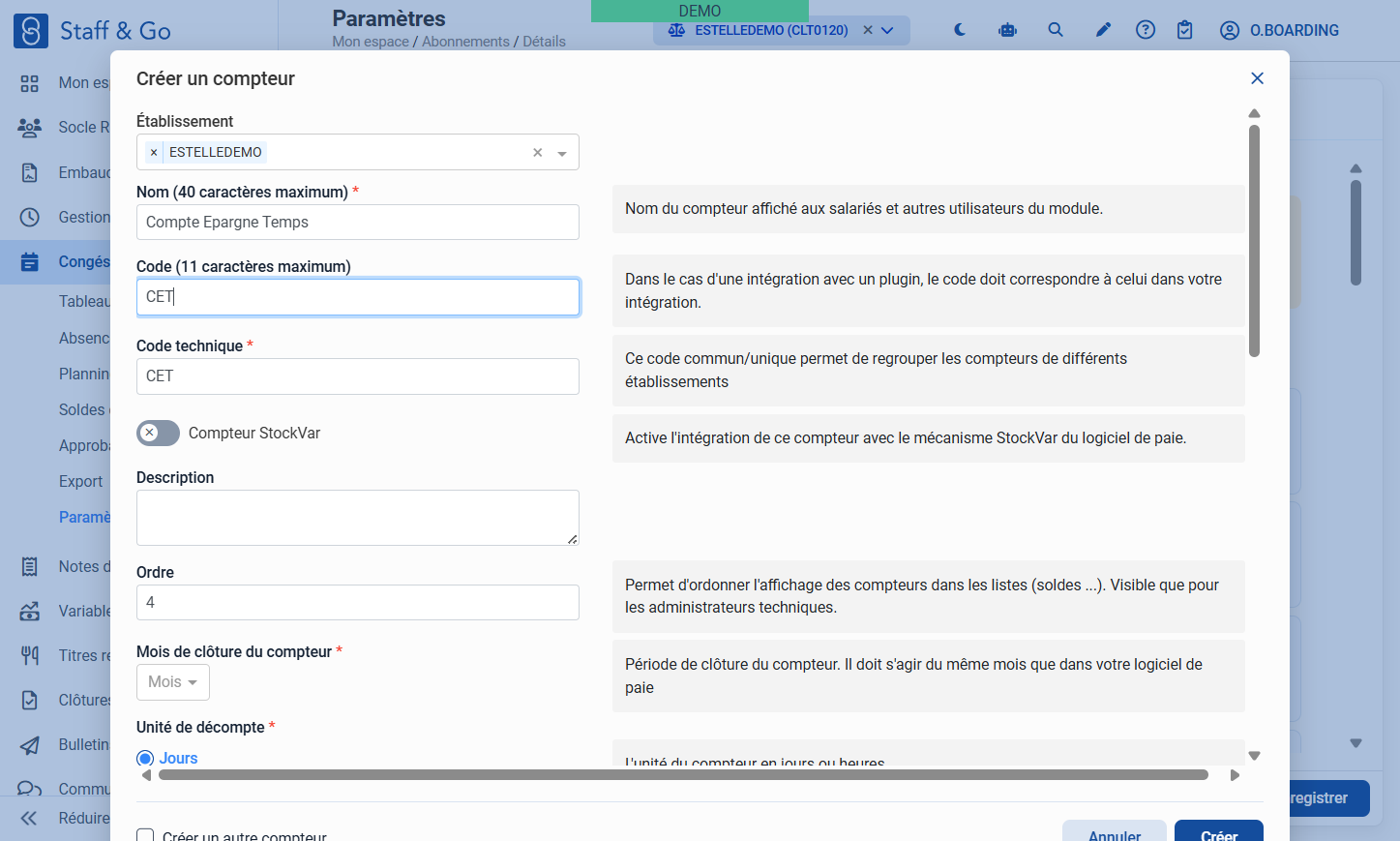Click the scroll-down arrow in dialog
This screenshot has height=841, width=1400.
tap(1254, 756)
